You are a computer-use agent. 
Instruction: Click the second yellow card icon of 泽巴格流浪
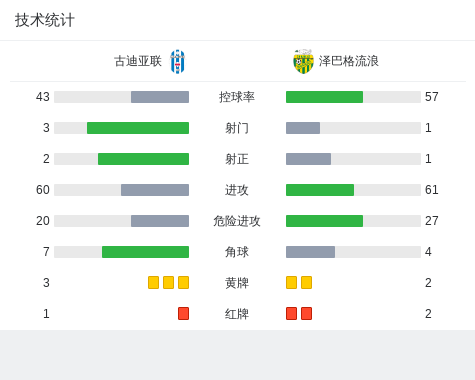[x=306, y=282]
